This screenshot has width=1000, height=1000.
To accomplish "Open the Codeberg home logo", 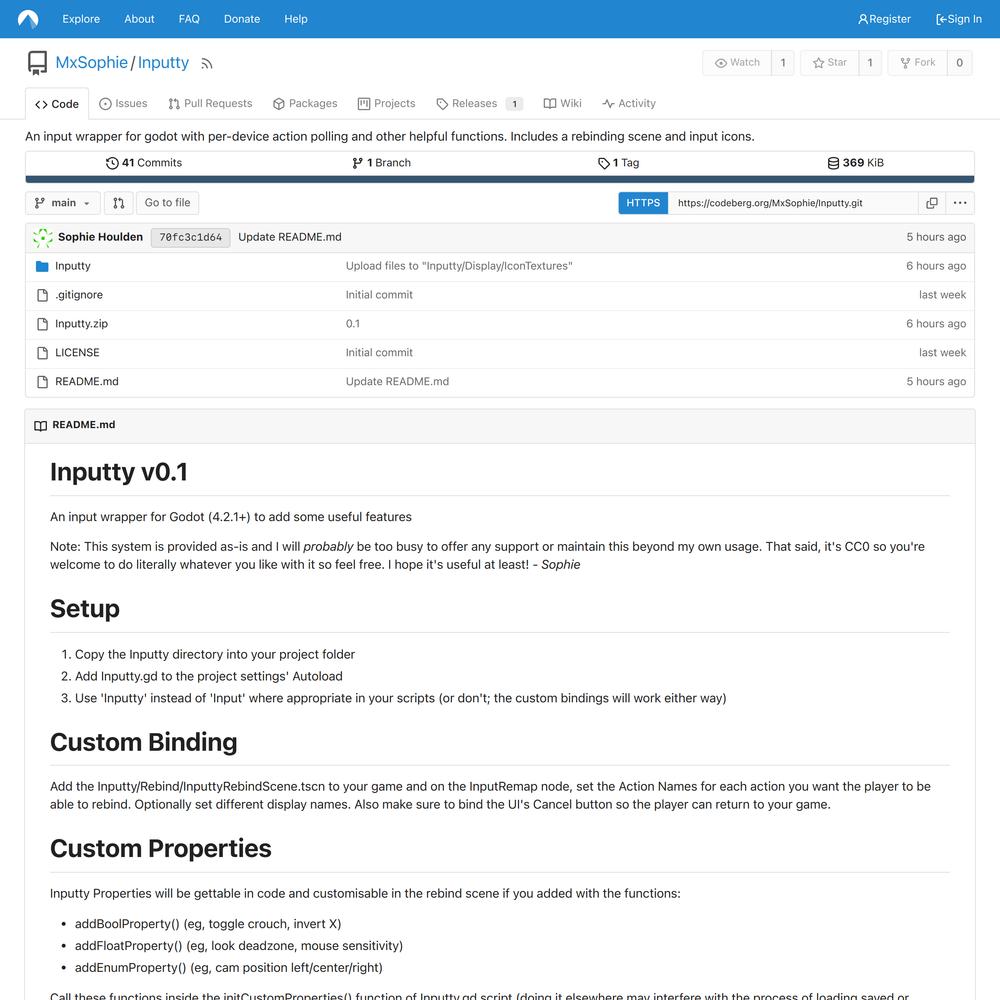I will tap(28, 19).
